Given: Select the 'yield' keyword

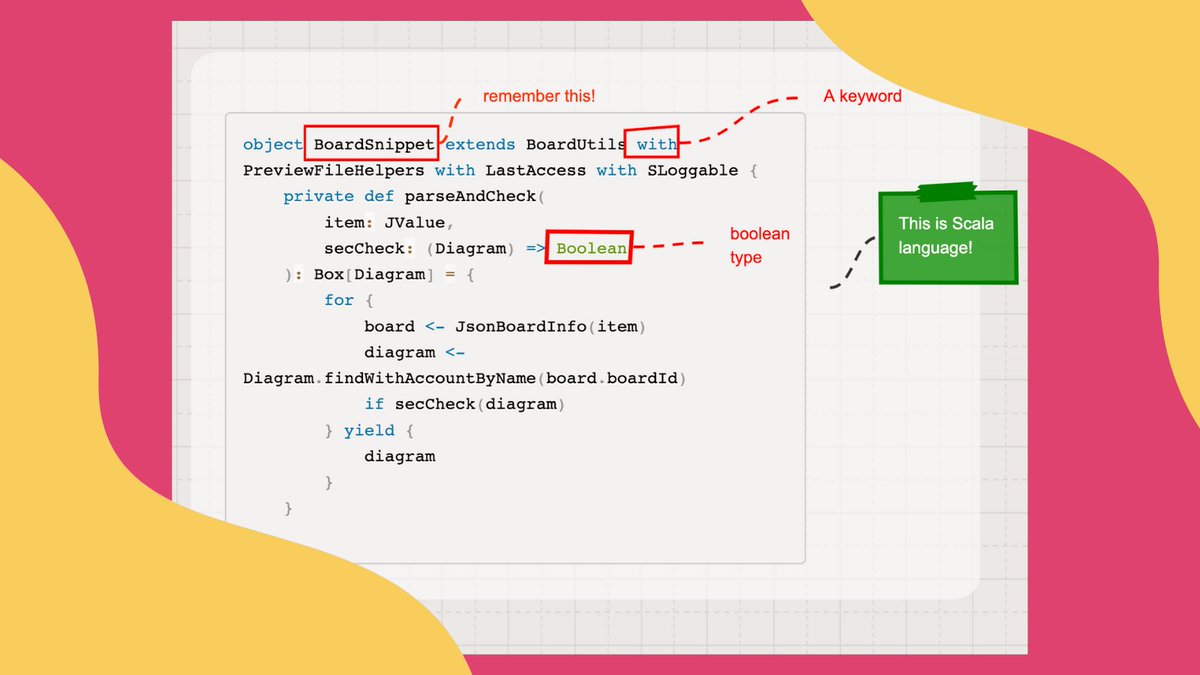Looking at the screenshot, I should [x=369, y=430].
